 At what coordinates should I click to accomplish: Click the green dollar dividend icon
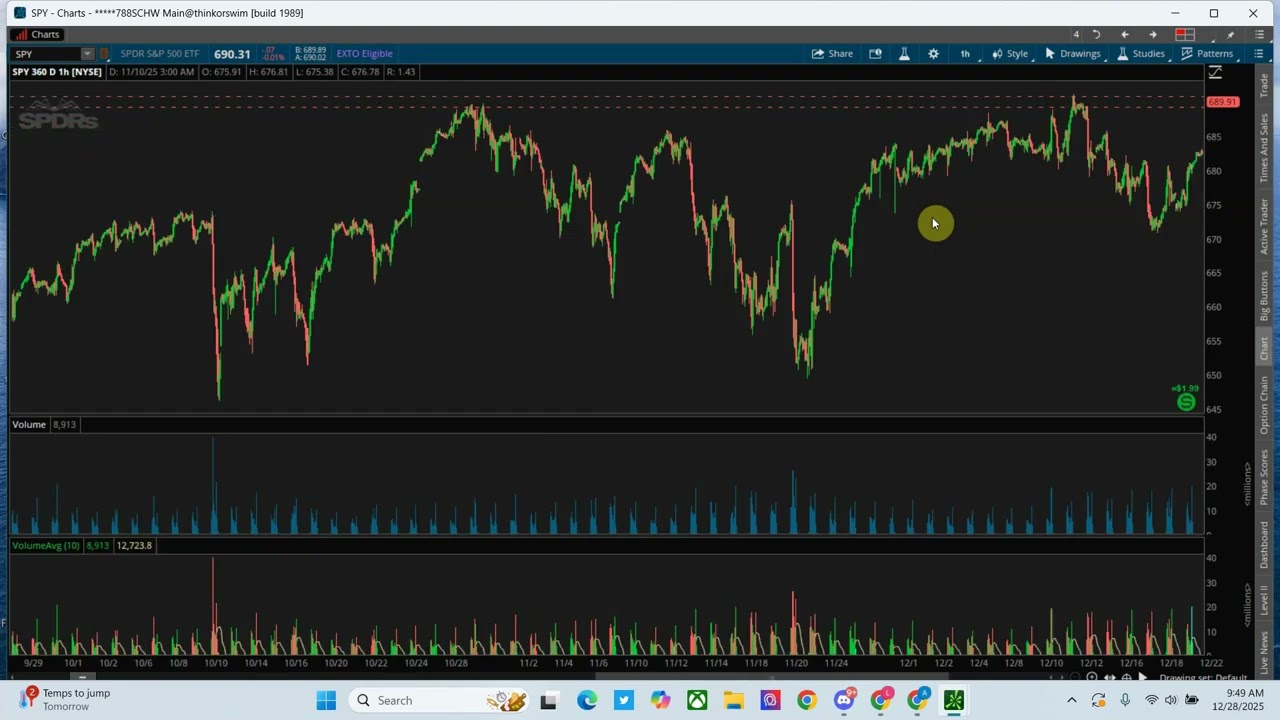(1186, 402)
